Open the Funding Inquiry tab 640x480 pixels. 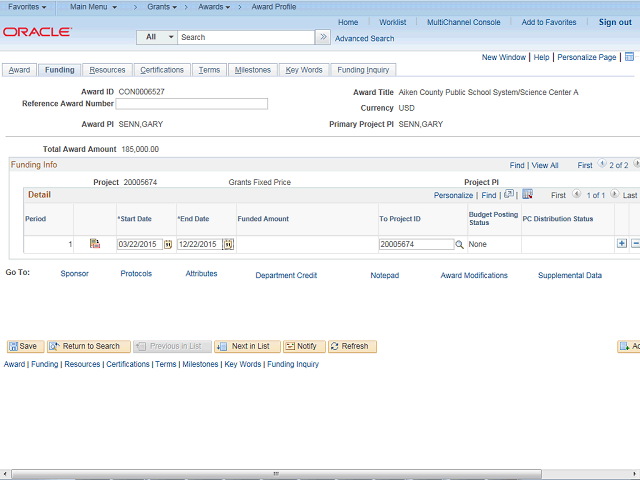[363, 70]
